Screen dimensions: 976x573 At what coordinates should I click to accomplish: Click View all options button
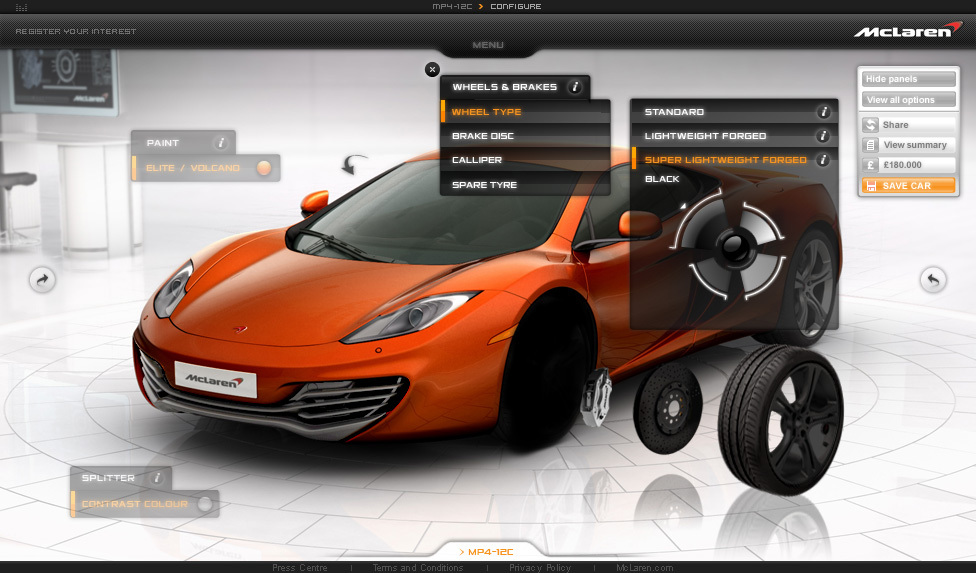[x=909, y=100]
